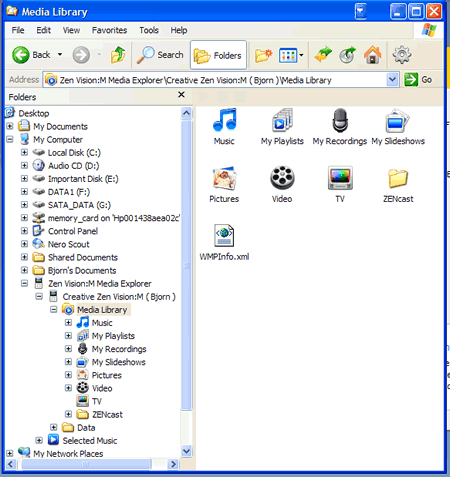Click the settings gear toolbar icon
The image size is (450, 477).
coord(402,55)
